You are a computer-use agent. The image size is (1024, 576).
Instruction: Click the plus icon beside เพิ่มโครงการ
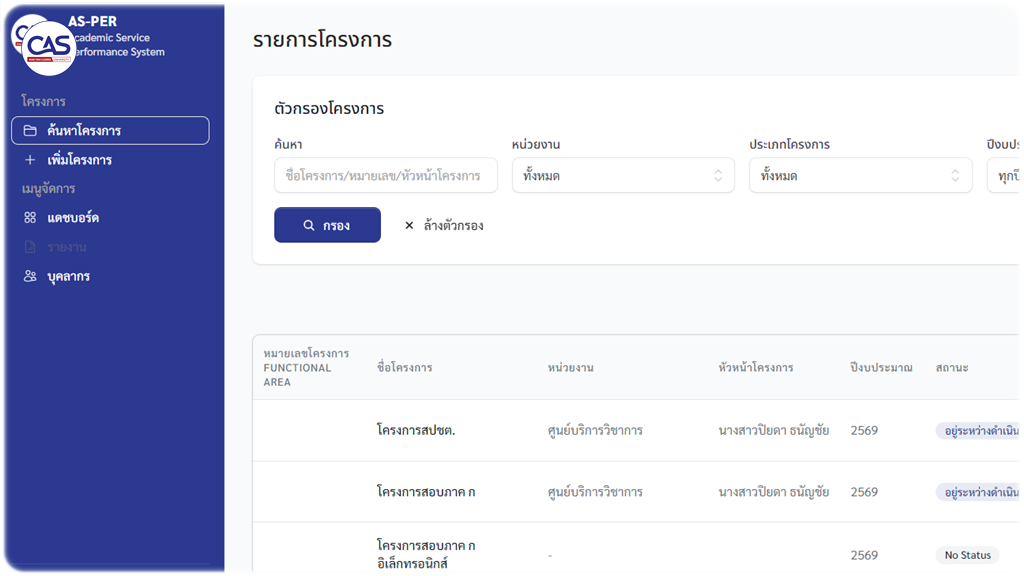coord(30,160)
